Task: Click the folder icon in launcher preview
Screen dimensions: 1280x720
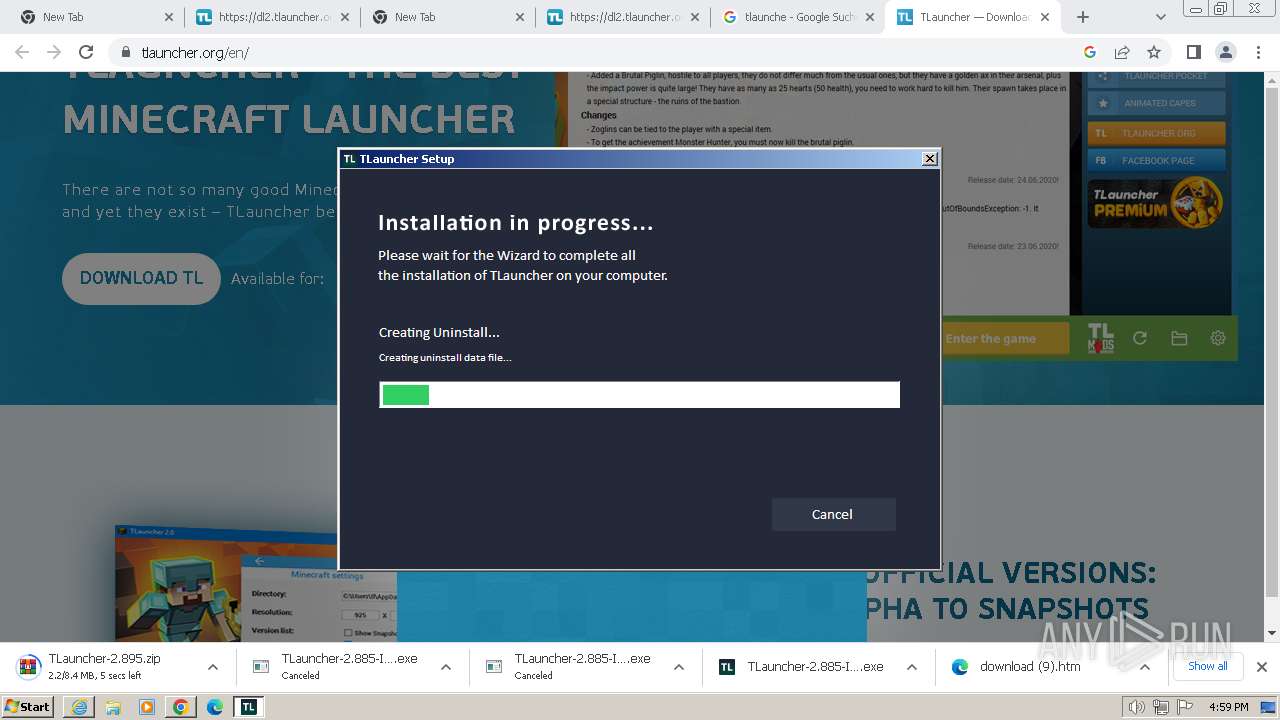Action: pyautogui.click(x=1179, y=338)
